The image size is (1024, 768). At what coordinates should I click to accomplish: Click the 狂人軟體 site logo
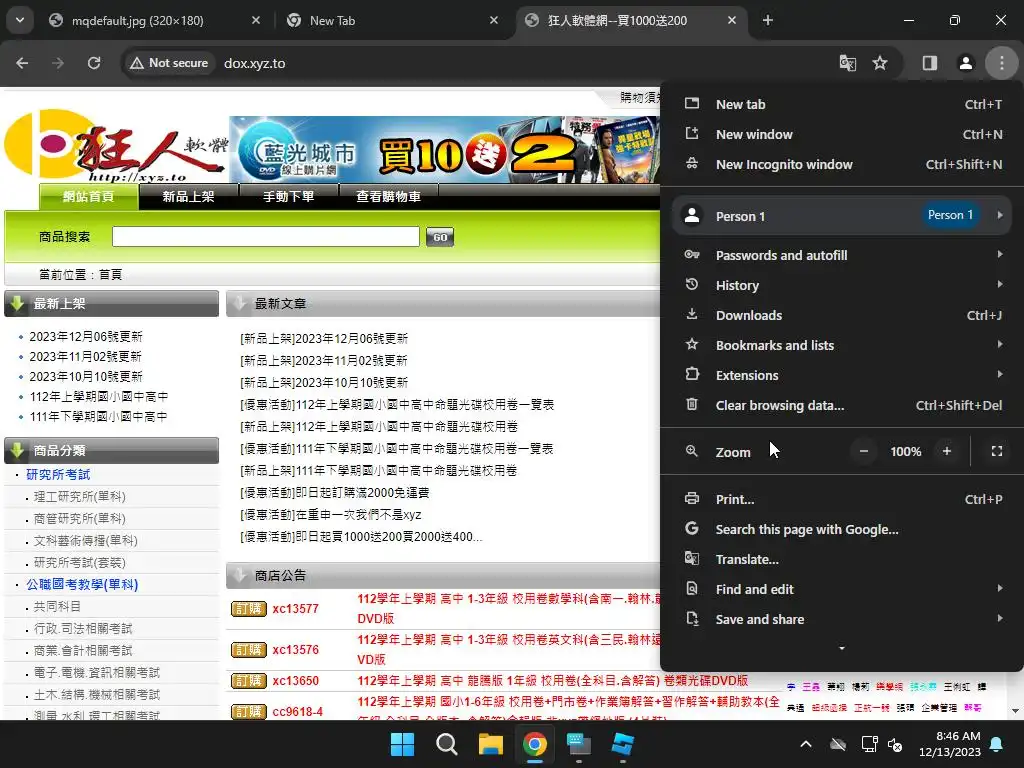coord(116,146)
